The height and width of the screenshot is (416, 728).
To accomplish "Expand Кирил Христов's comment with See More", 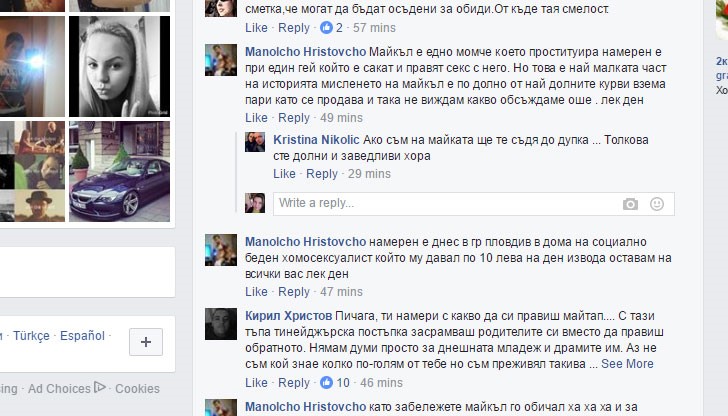I will point(627,364).
